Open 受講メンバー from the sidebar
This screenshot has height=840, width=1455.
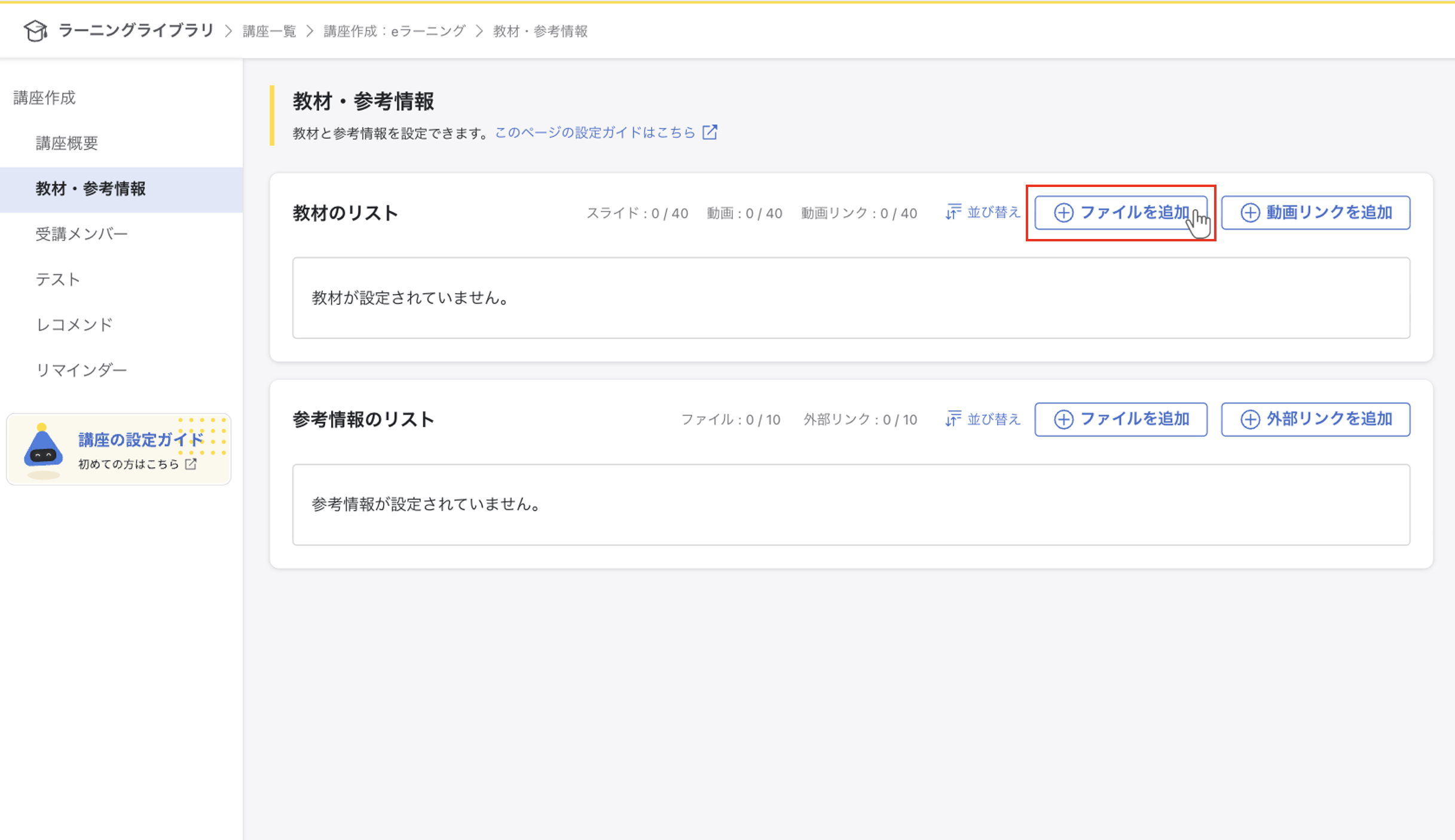click(81, 234)
